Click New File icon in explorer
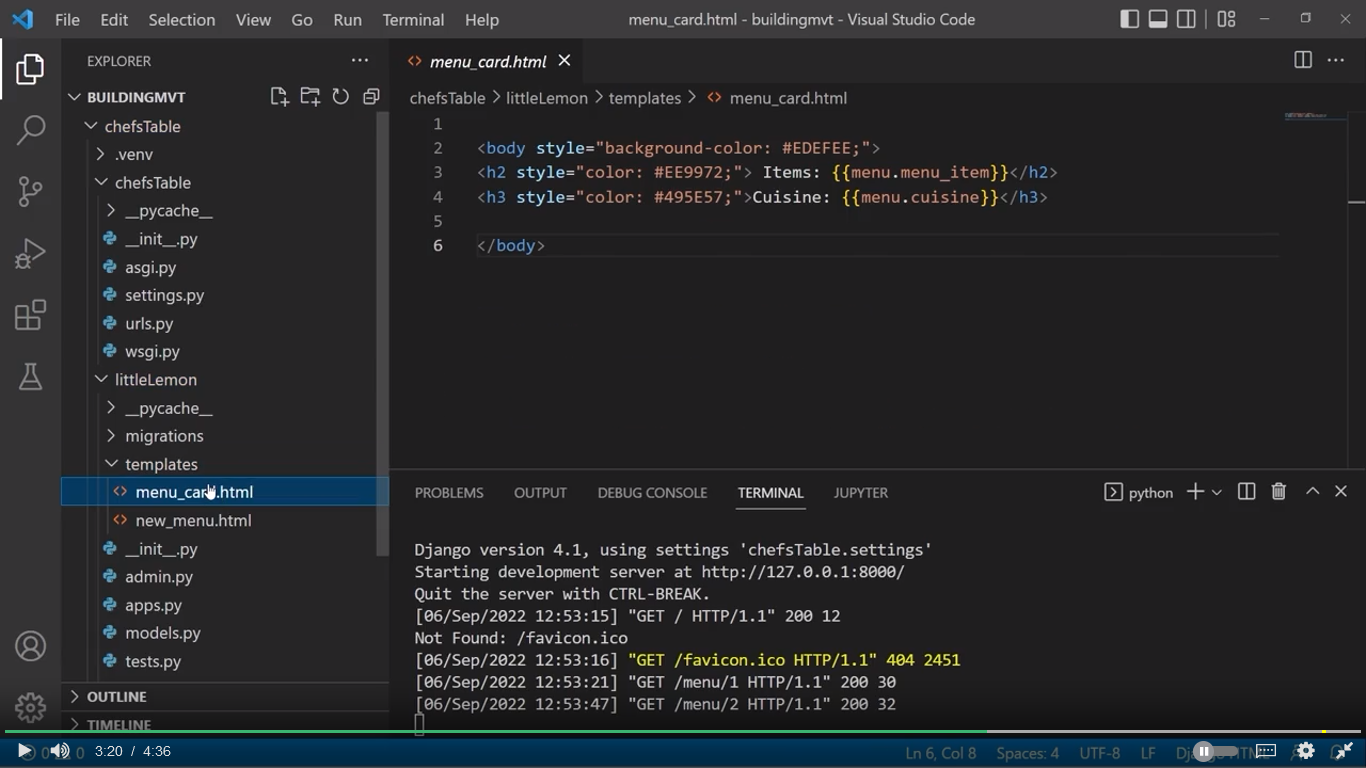The height and width of the screenshot is (768, 1366). (x=279, y=97)
